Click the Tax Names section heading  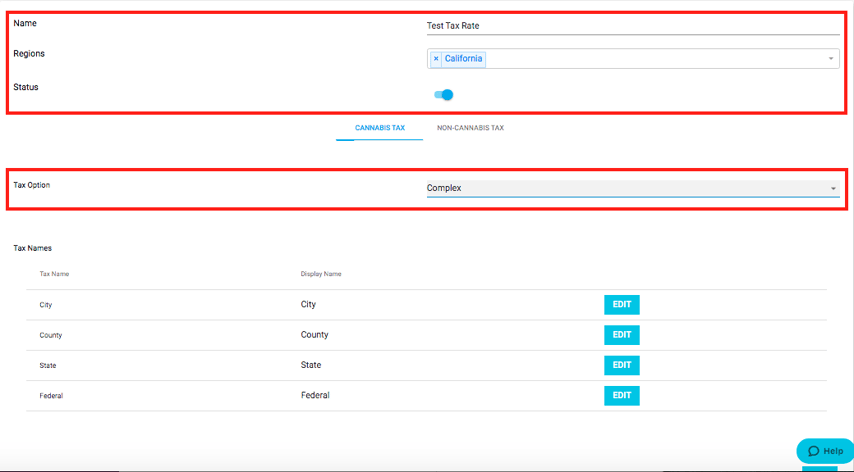(x=32, y=247)
